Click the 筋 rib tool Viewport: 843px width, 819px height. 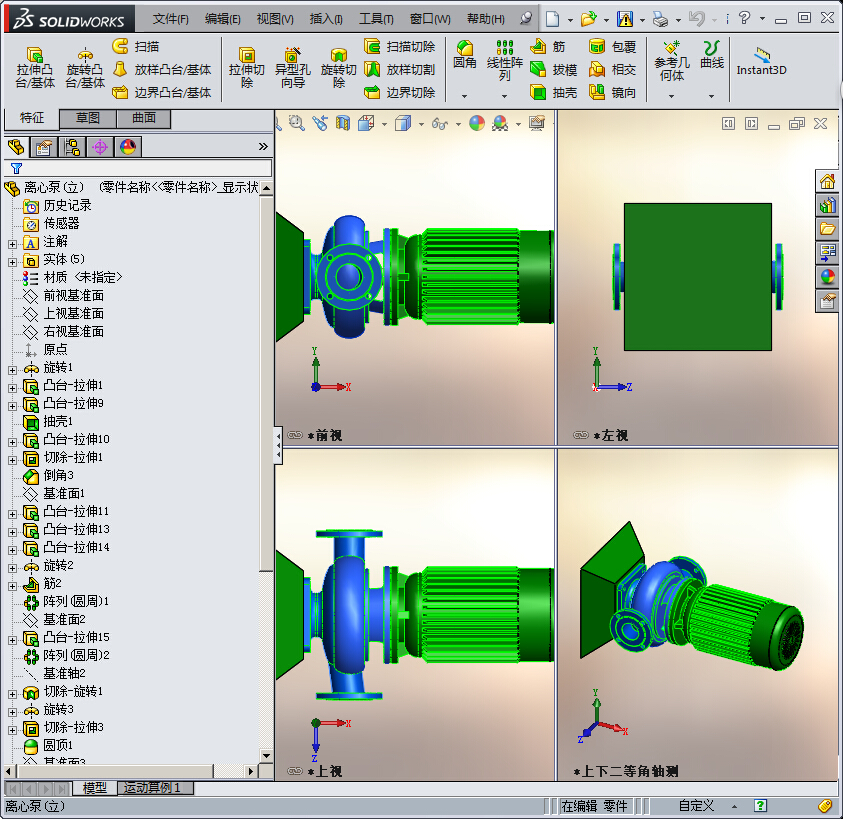547,47
